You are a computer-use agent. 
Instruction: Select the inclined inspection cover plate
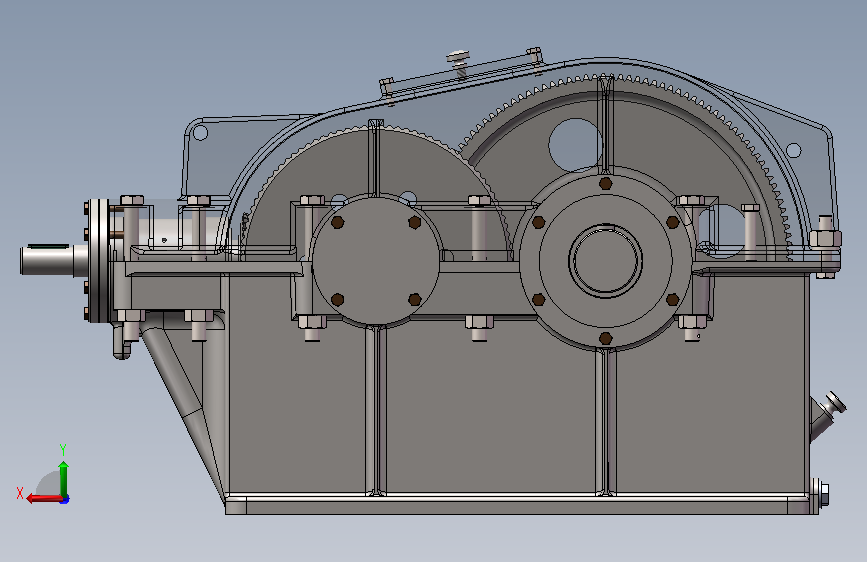pos(461,75)
